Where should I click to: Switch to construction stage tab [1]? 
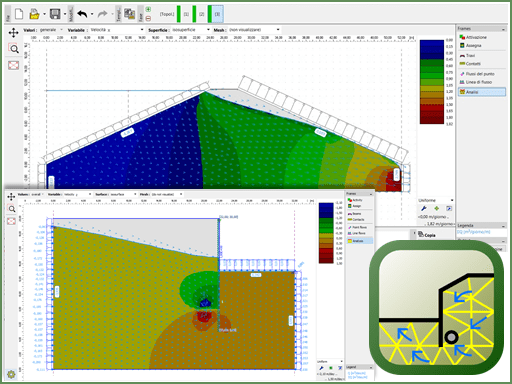click(186, 14)
